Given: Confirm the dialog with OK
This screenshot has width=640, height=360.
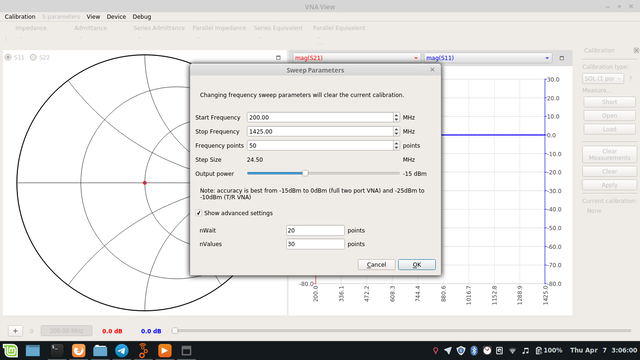Looking at the screenshot, I should click(x=417, y=264).
